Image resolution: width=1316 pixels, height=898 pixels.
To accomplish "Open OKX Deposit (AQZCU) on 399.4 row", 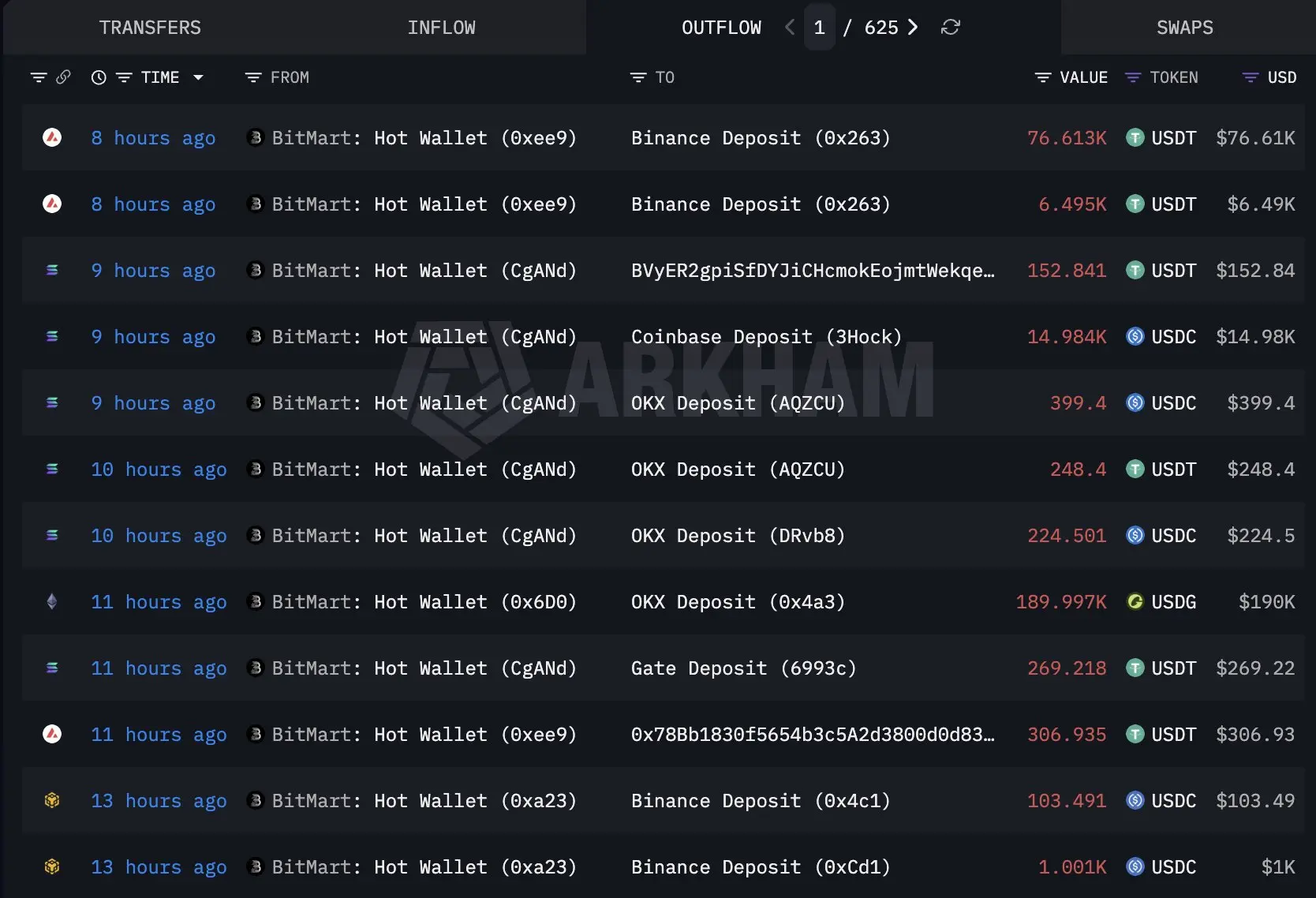I will (x=738, y=402).
